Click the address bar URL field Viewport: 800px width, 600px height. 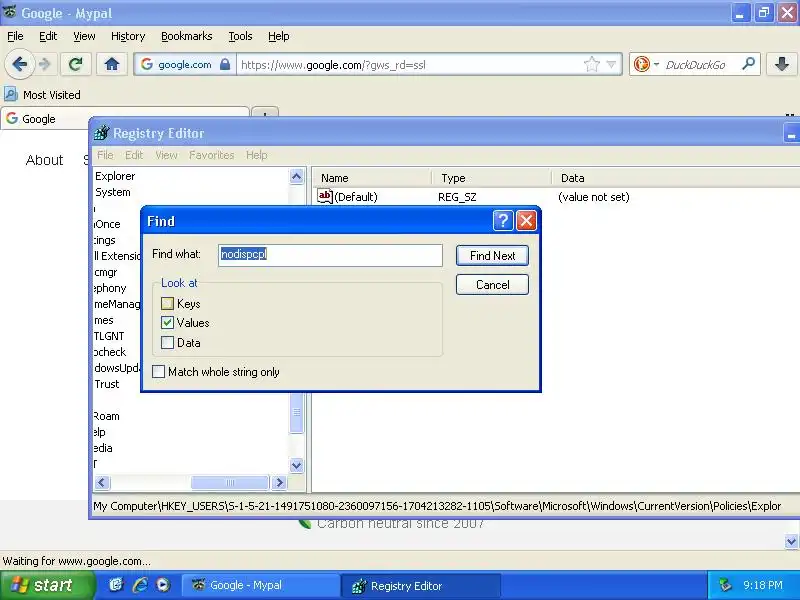pyautogui.click(x=408, y=65)
